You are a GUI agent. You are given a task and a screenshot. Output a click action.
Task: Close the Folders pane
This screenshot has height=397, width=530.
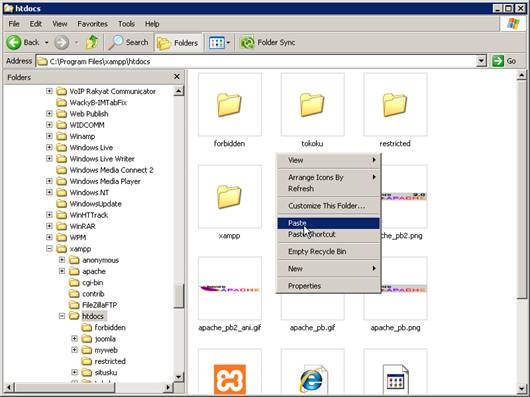coord(176,77)
